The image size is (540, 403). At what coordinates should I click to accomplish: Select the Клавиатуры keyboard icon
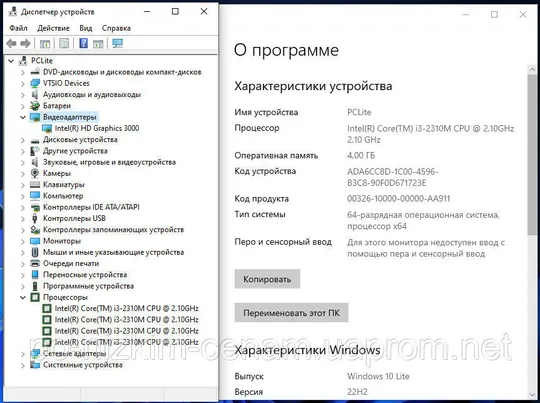[35, 185]
